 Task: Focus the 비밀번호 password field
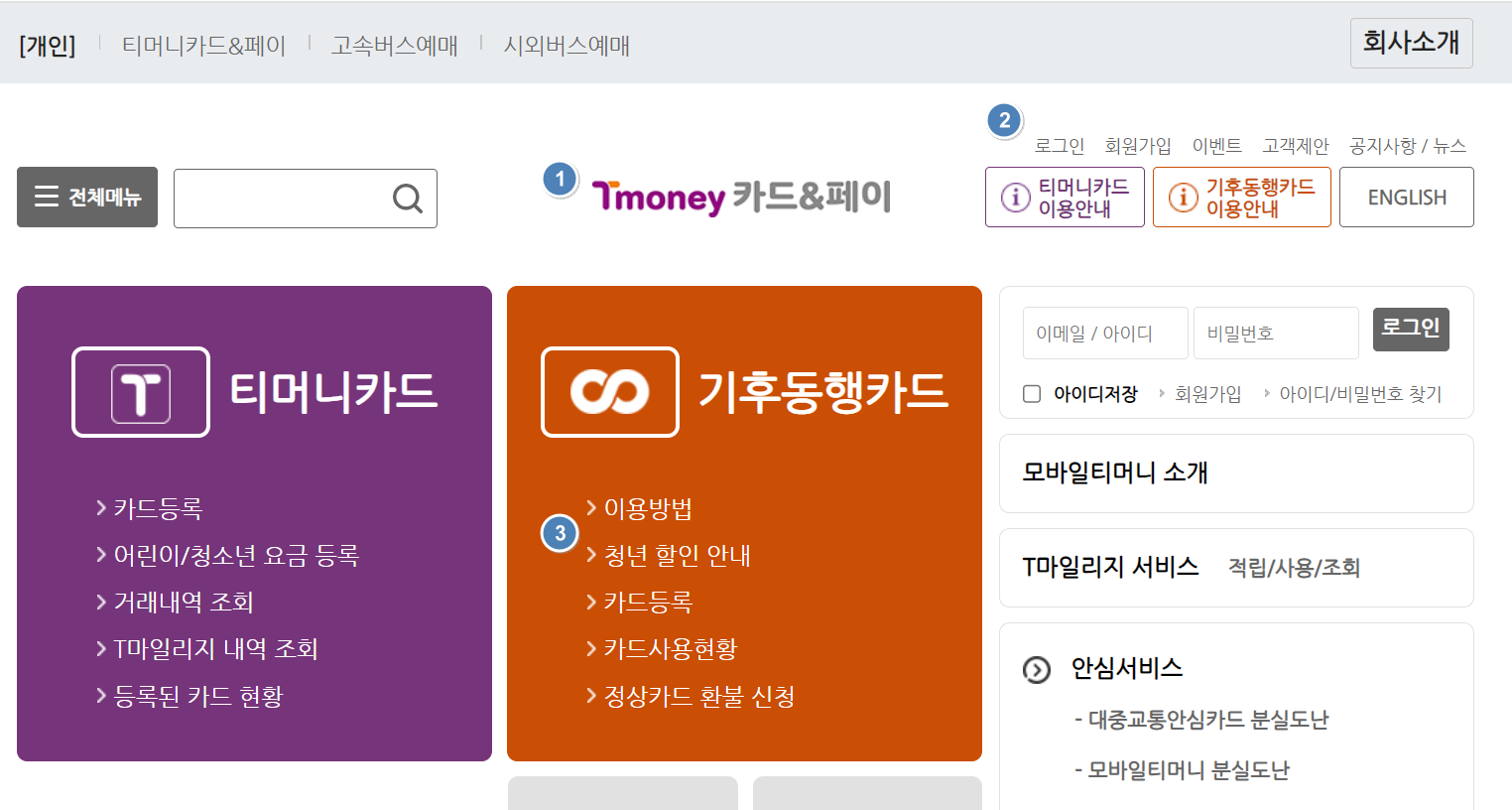tap(1276, 333)
